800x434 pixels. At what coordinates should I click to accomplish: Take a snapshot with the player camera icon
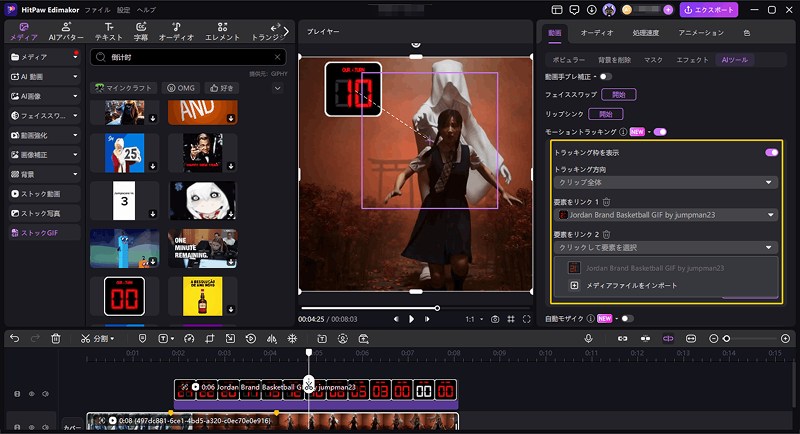click(x=494, y=319)
